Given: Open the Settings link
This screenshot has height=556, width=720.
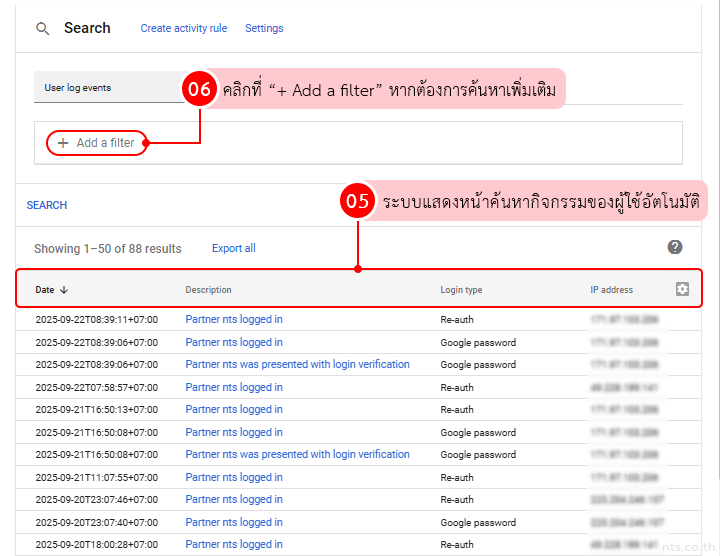Looking at the screenshot, I should click(264, 28).
